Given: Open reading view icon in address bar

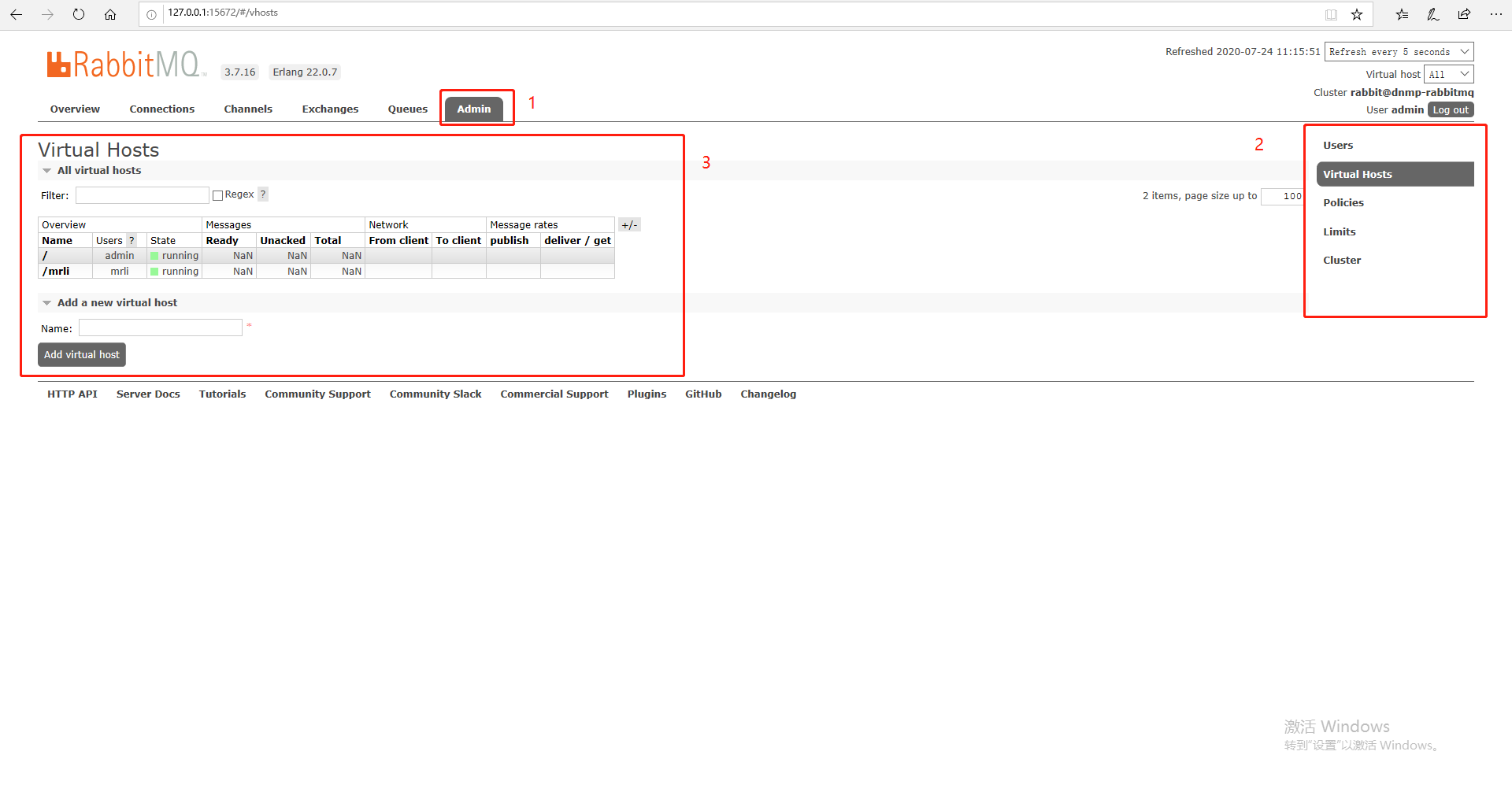Looking at the screenshot, I should pyautogui.click(x=1331, y=14).
